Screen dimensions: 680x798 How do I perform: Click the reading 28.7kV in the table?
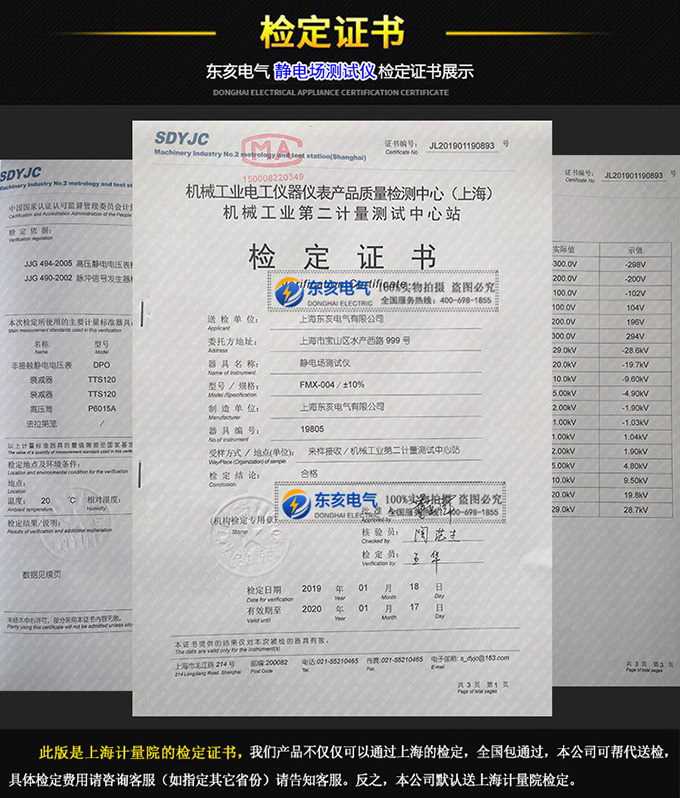[x=635, y=509]
